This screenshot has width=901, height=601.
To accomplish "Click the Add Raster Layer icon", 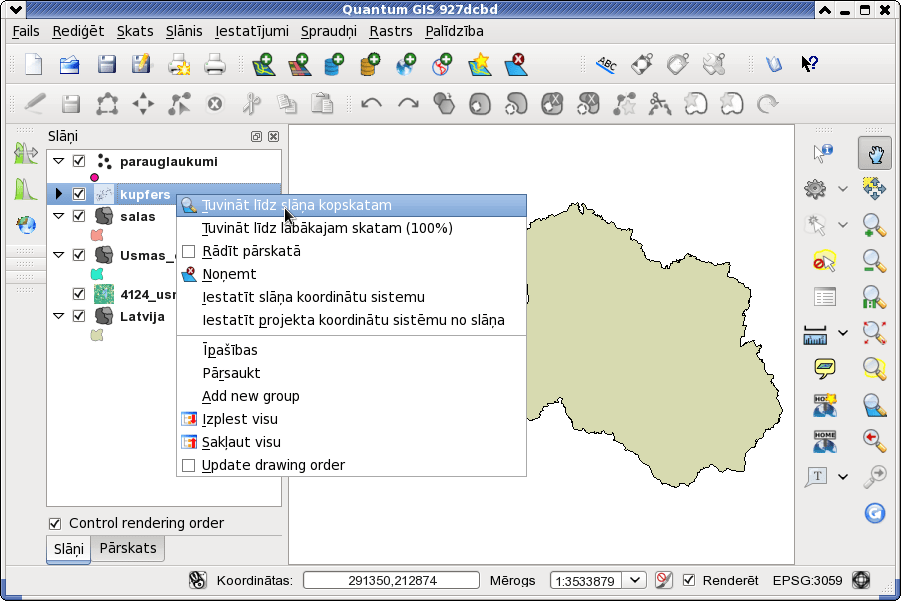I will pyautogui.click(x=299, y=64).
